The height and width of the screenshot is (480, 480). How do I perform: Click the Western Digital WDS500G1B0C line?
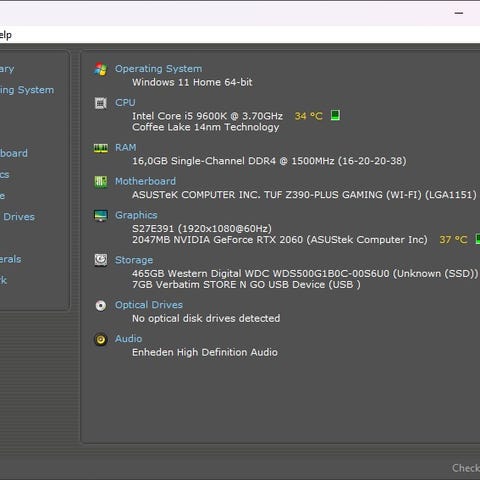(x=305, y=274)
